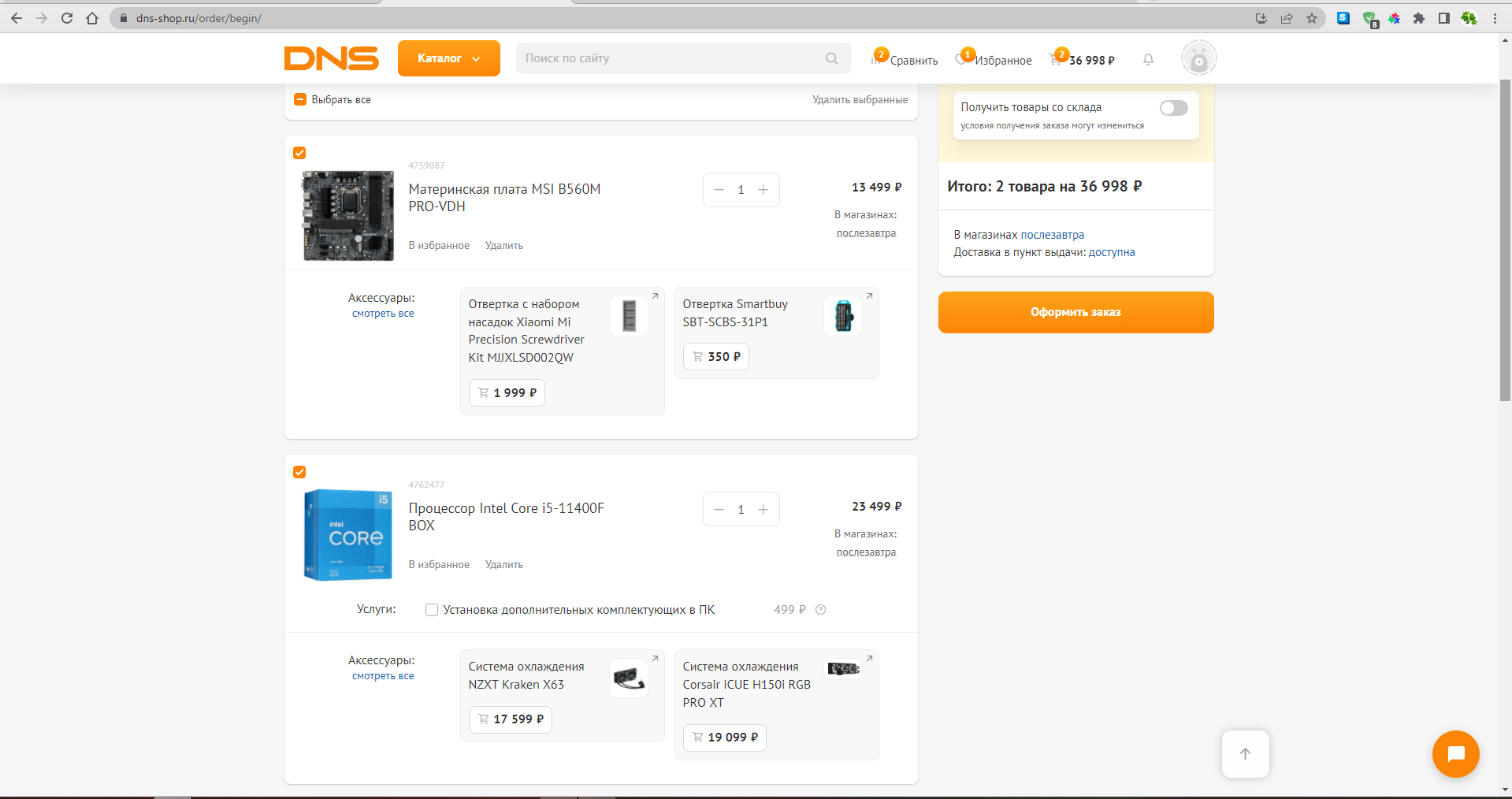Open the Сравнить comparison list
The height and width of the screenshot is (799, 1512).
[x=905, y=59]
